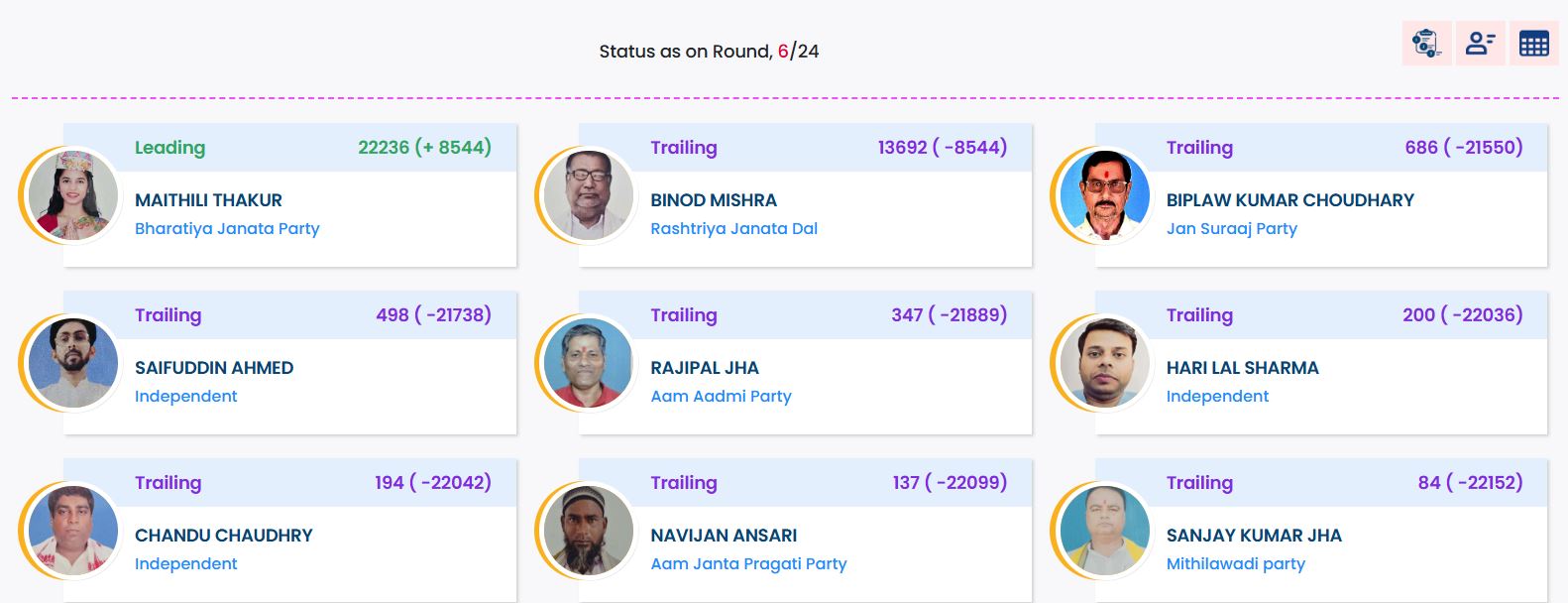Open Biplaw Kumar Choudhary's photo
This screenshot has width=1568, height=603.
[1104, 195]
